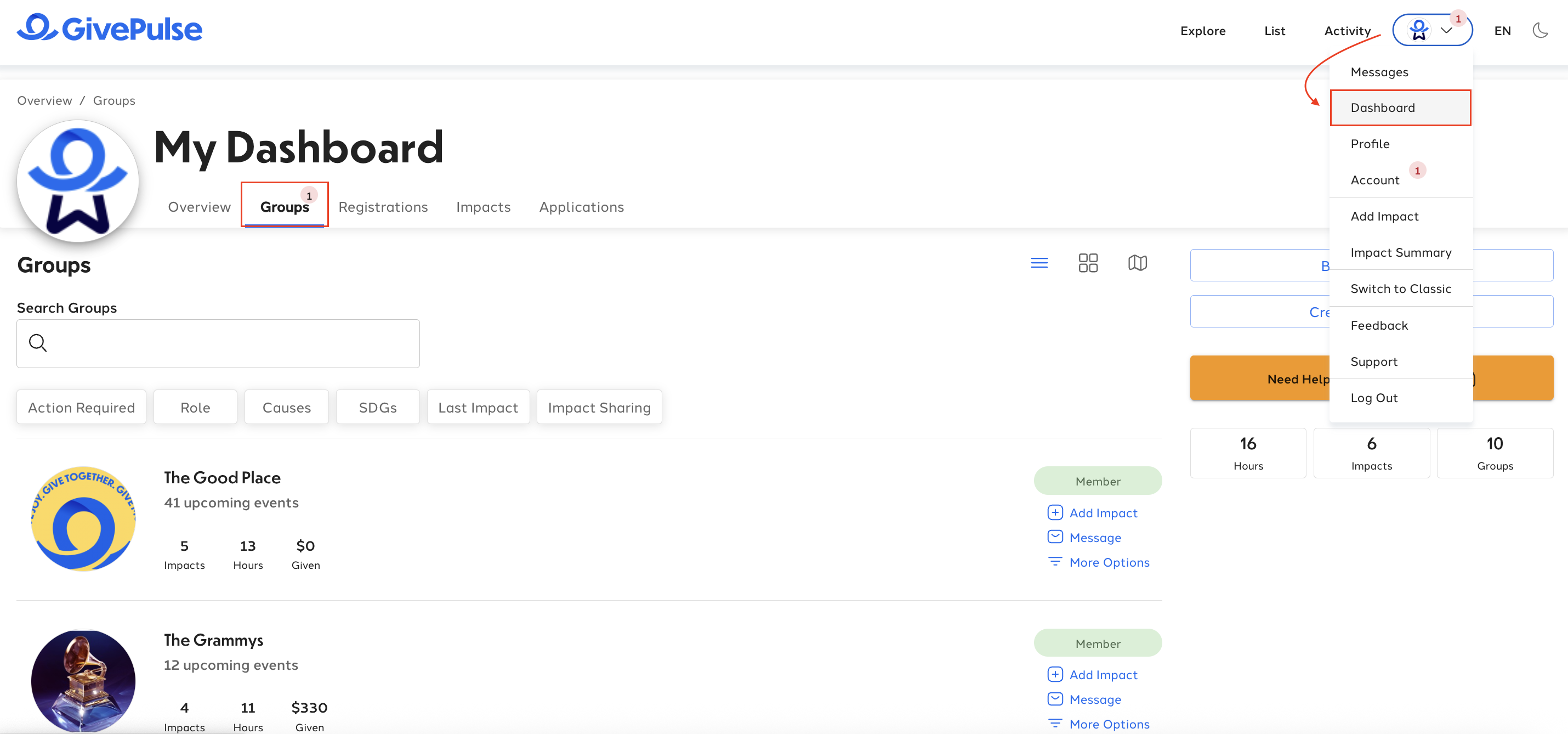Viewport: 1568px width, 734px height.
Task: Open the Overview tab
Action: 200,207
